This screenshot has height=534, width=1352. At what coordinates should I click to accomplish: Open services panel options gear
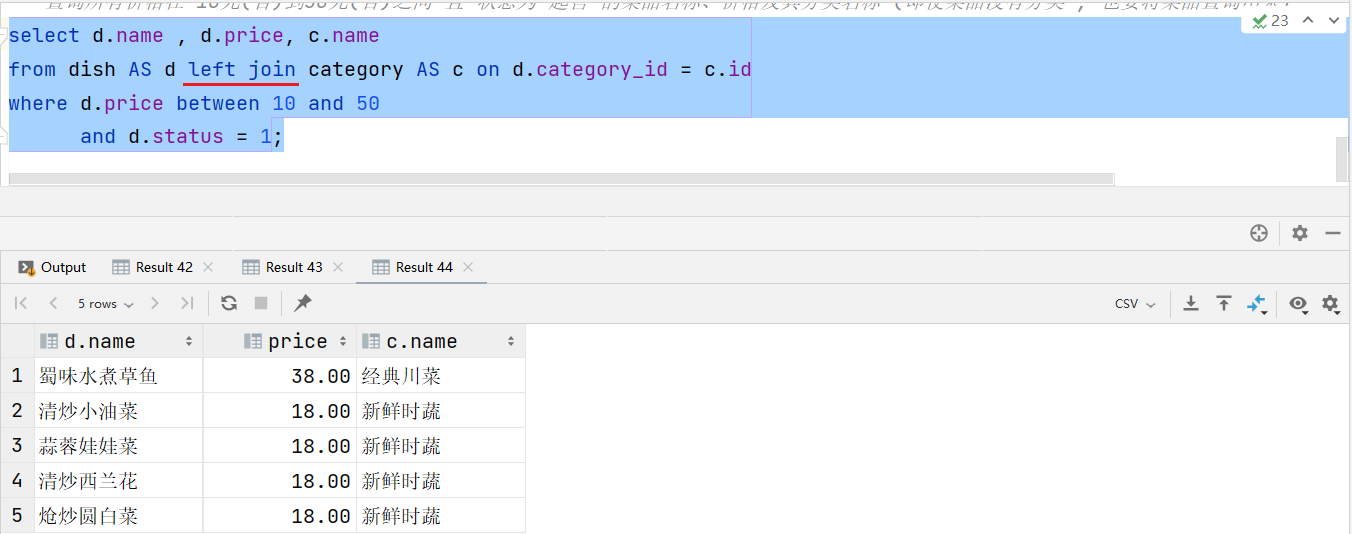click(1300, 233)
